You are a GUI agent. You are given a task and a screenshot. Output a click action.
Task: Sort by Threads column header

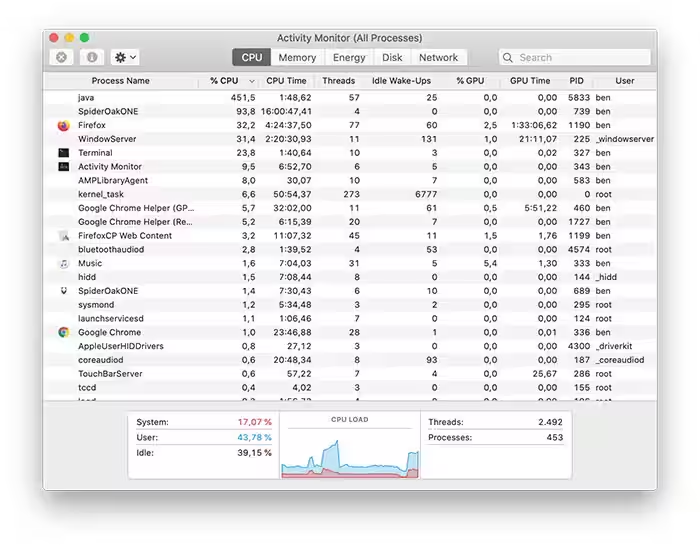coord(338,81)
